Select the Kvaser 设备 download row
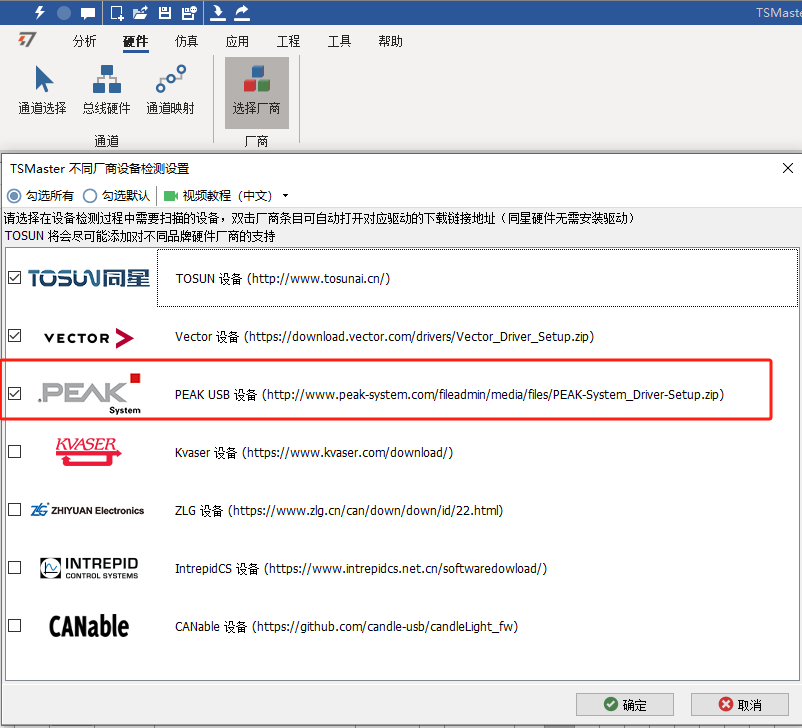 [x=314, y=453]
